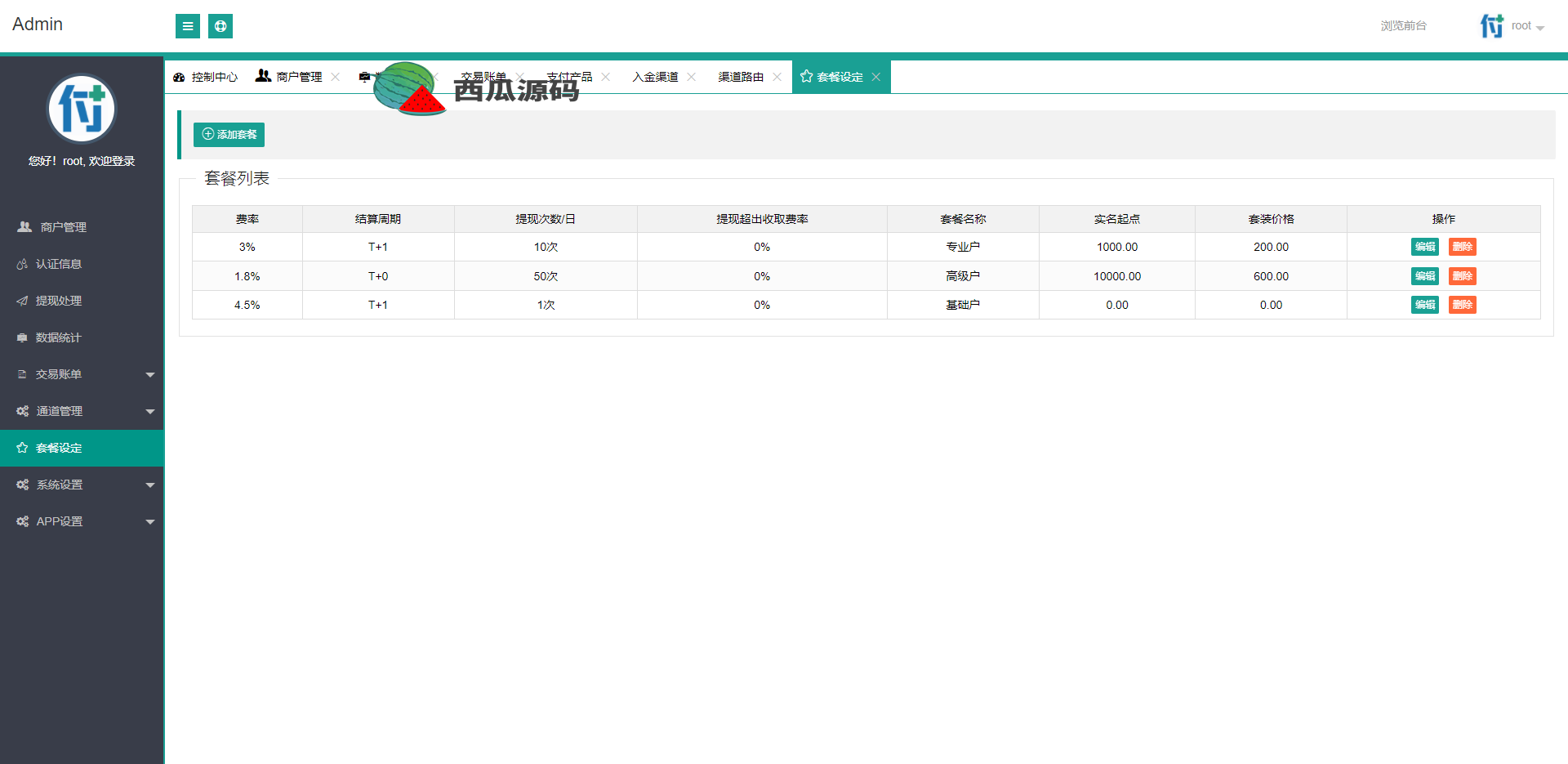Click the 套餐列表 section heading
The height and width of the screenshot is (764, 1568).
[237, 178]
